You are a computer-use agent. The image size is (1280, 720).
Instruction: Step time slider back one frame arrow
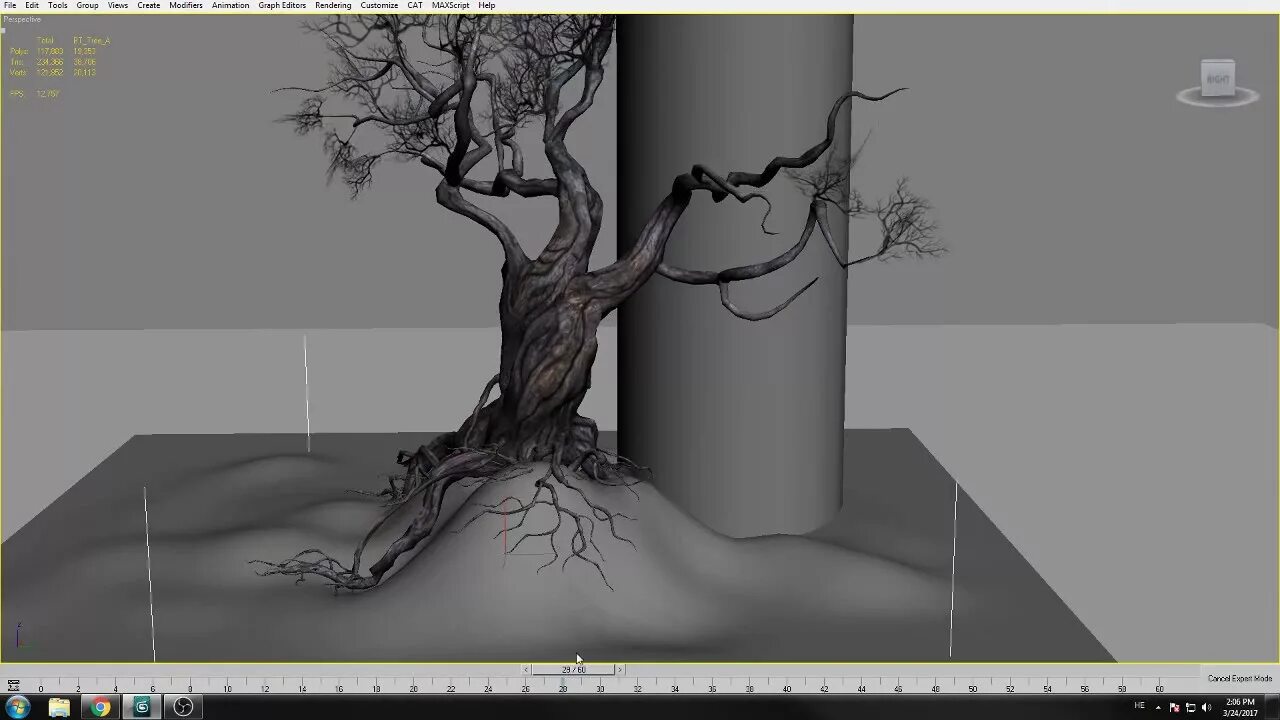click(x=526, y=670)
